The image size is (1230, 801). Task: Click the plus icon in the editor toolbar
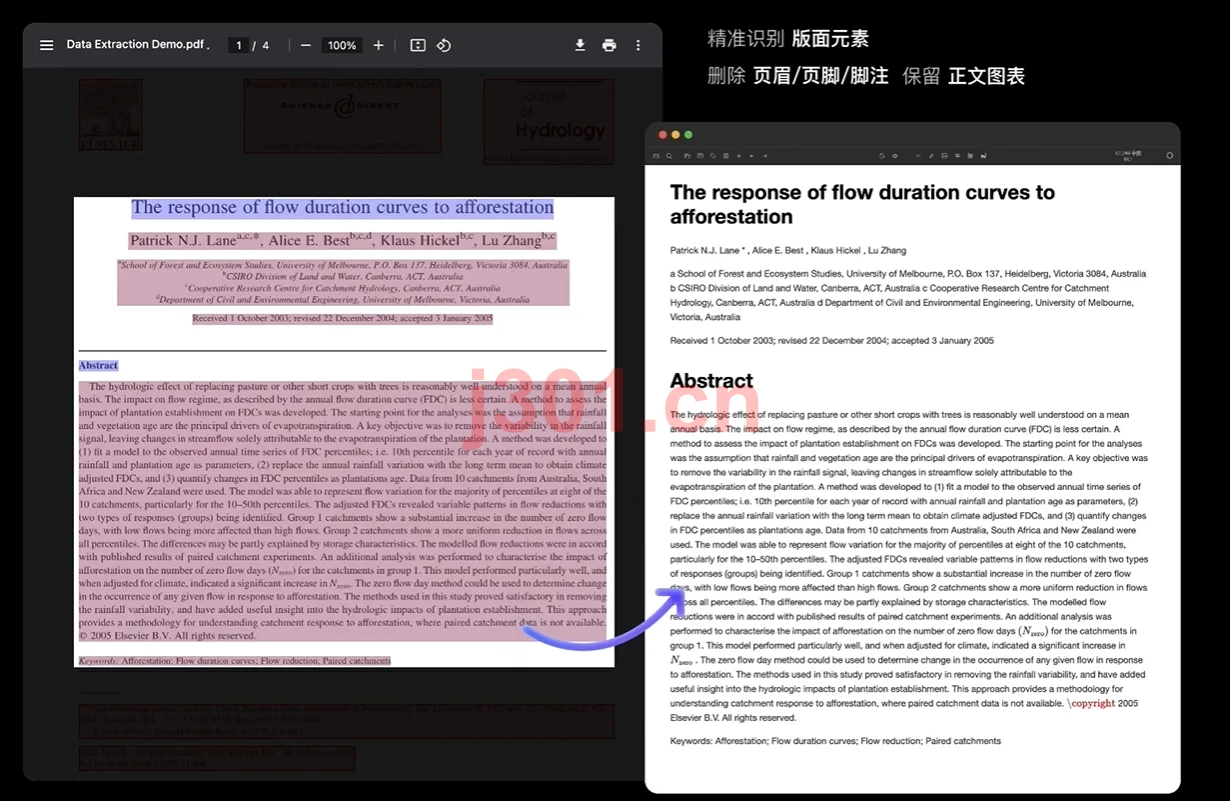[x=739, y=155]
